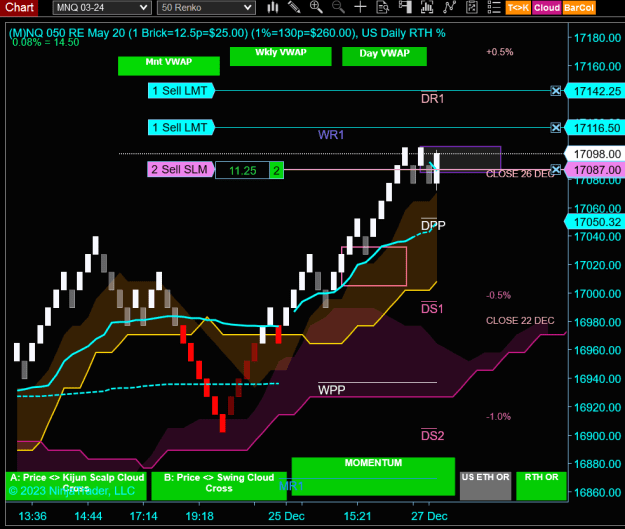The height and width of the screenshot is (529, 625).
Task: Click the Price Kijun Scalp Cloud Cross button
Action: tap(76, 486)
